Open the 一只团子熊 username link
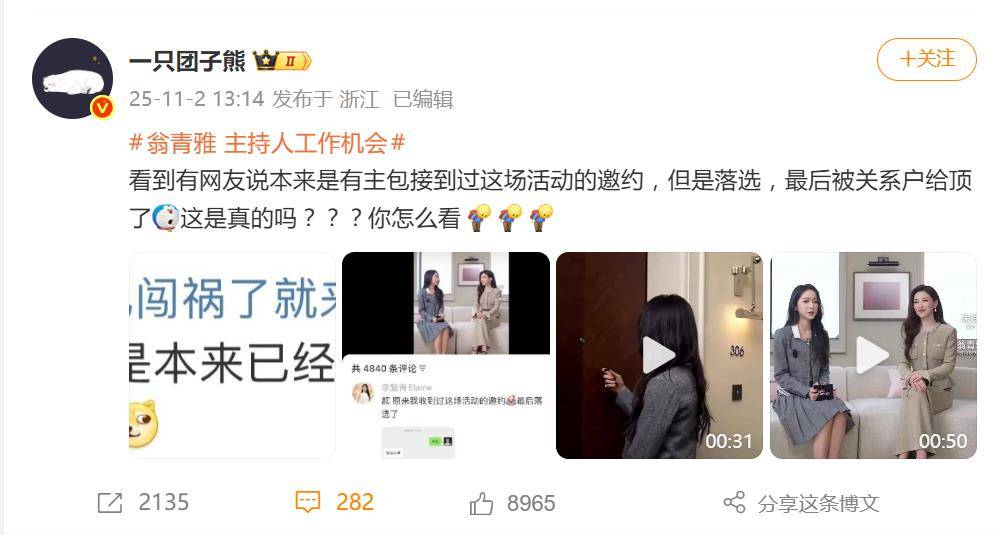Image resolution: width=1002 pixels, height=535 pixels. point(187,61)
